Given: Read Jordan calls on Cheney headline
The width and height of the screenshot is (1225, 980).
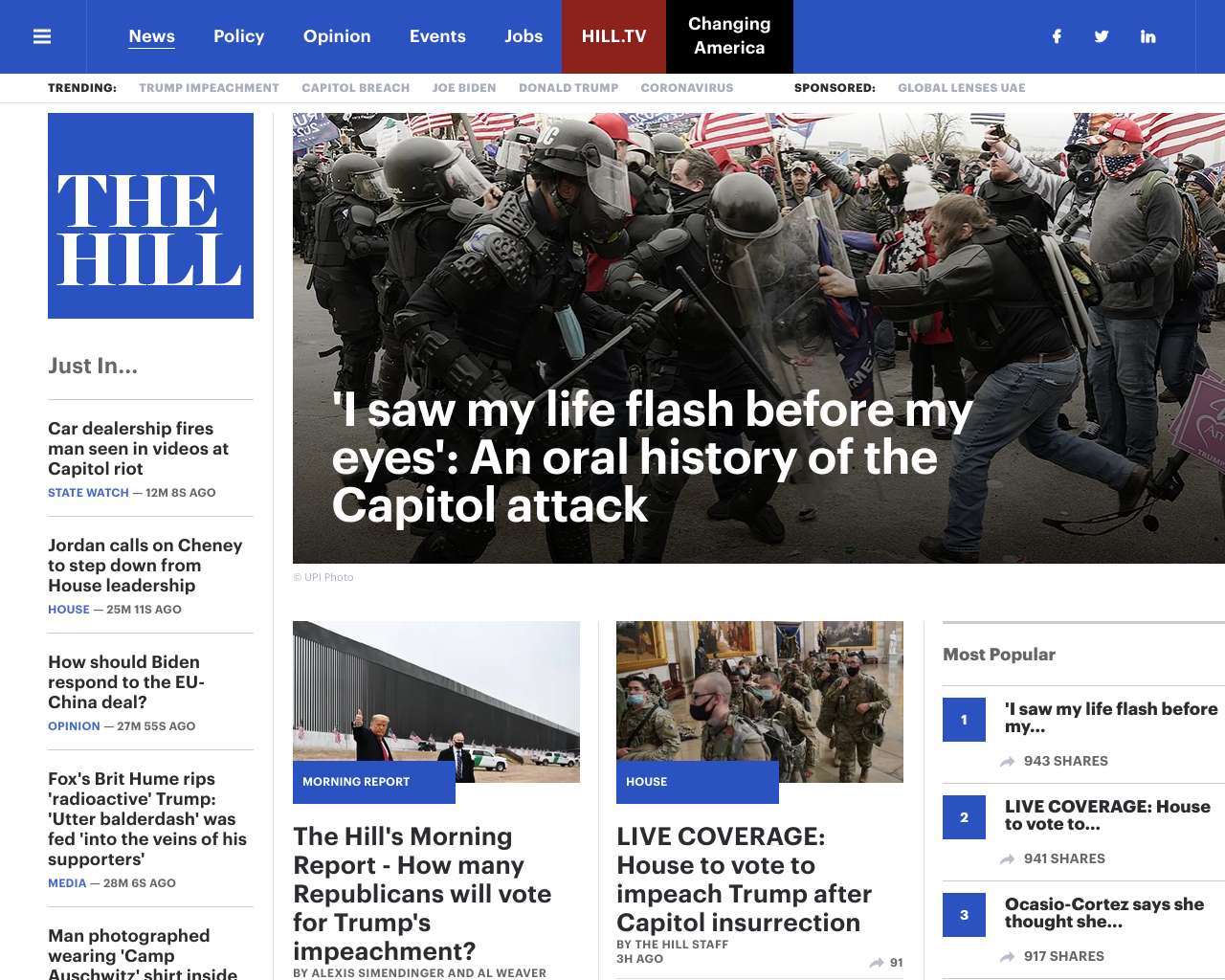Looking at the screenshot, I should click(145, 566).
